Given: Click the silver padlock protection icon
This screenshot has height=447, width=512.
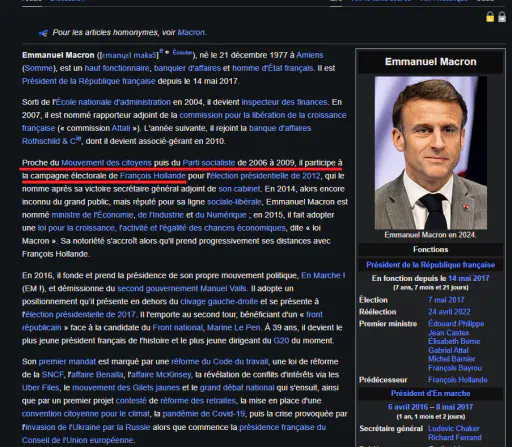Looking at the screenshot, I should point(502,17).
